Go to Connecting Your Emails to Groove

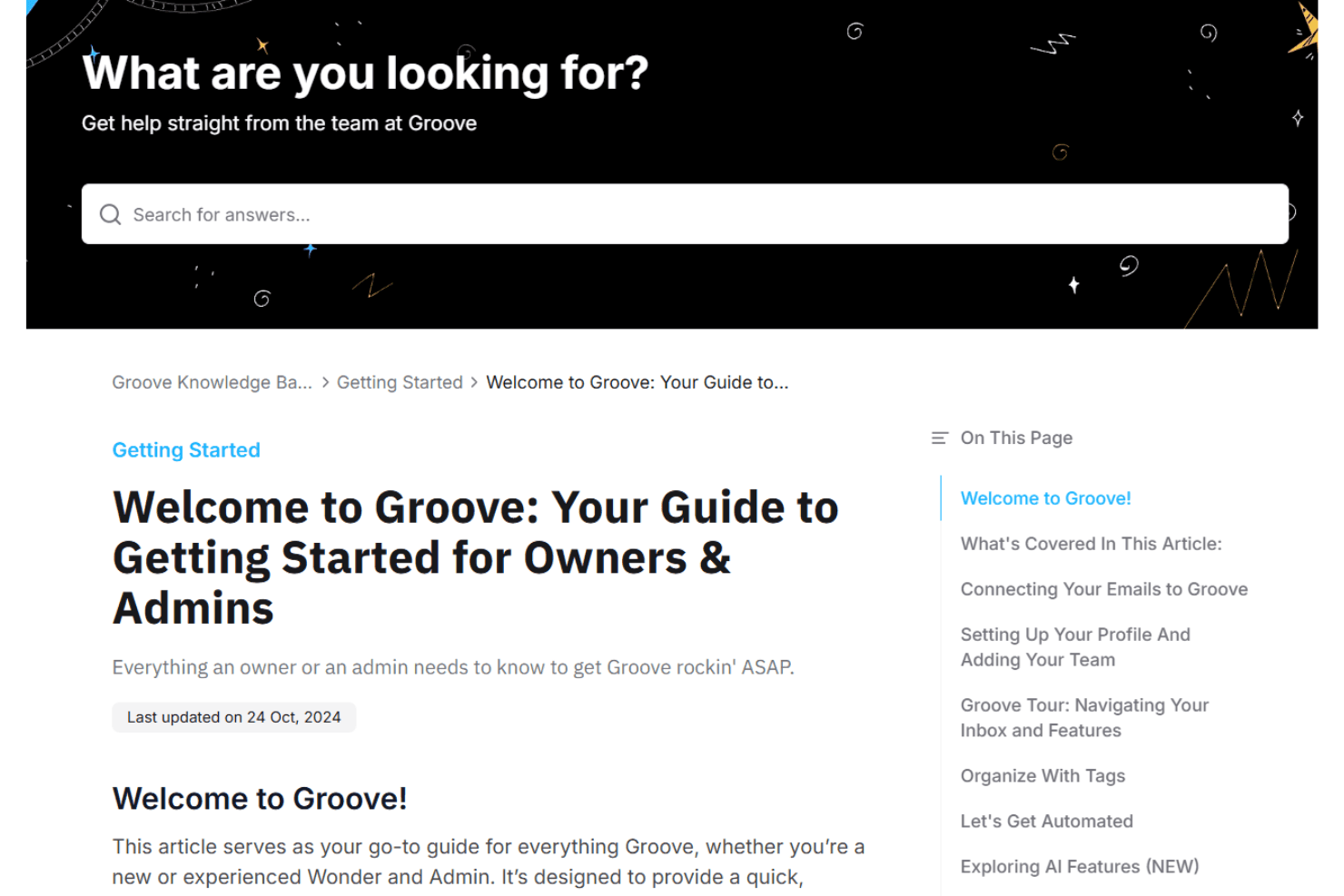pos(1103,589)
